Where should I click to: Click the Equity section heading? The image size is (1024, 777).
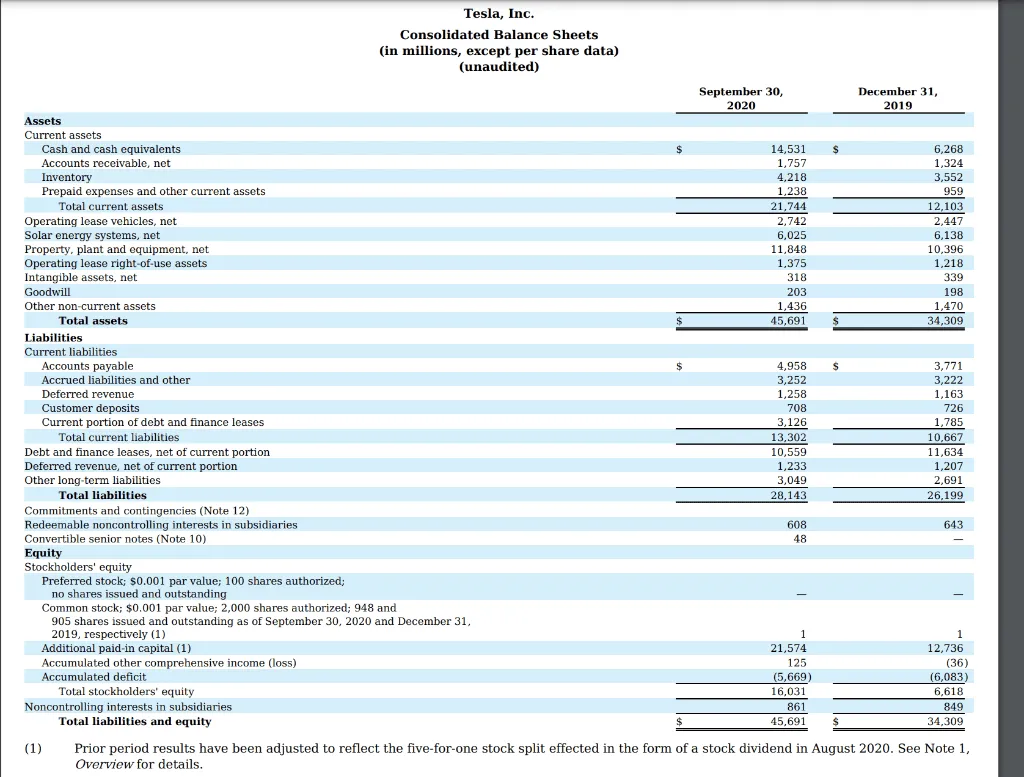tap(43, 553)
